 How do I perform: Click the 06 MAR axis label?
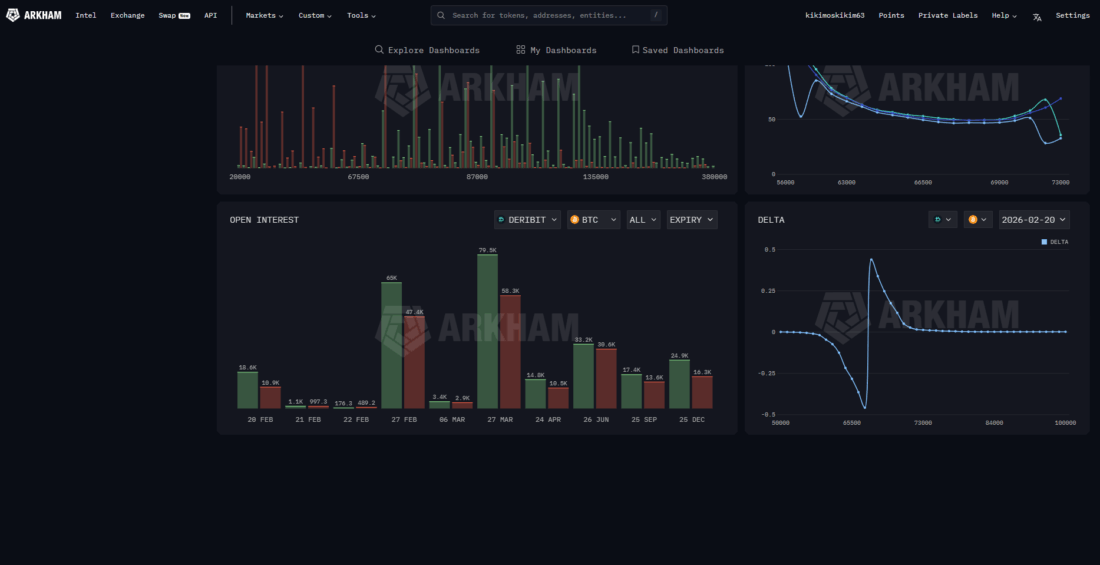coord(451,420)
